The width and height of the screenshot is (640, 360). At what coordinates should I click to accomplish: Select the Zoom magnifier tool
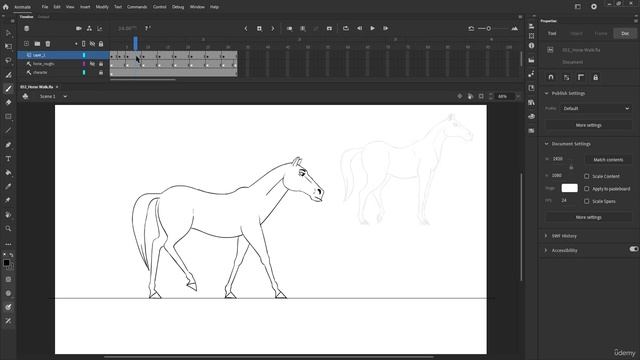tap(8, 229)
